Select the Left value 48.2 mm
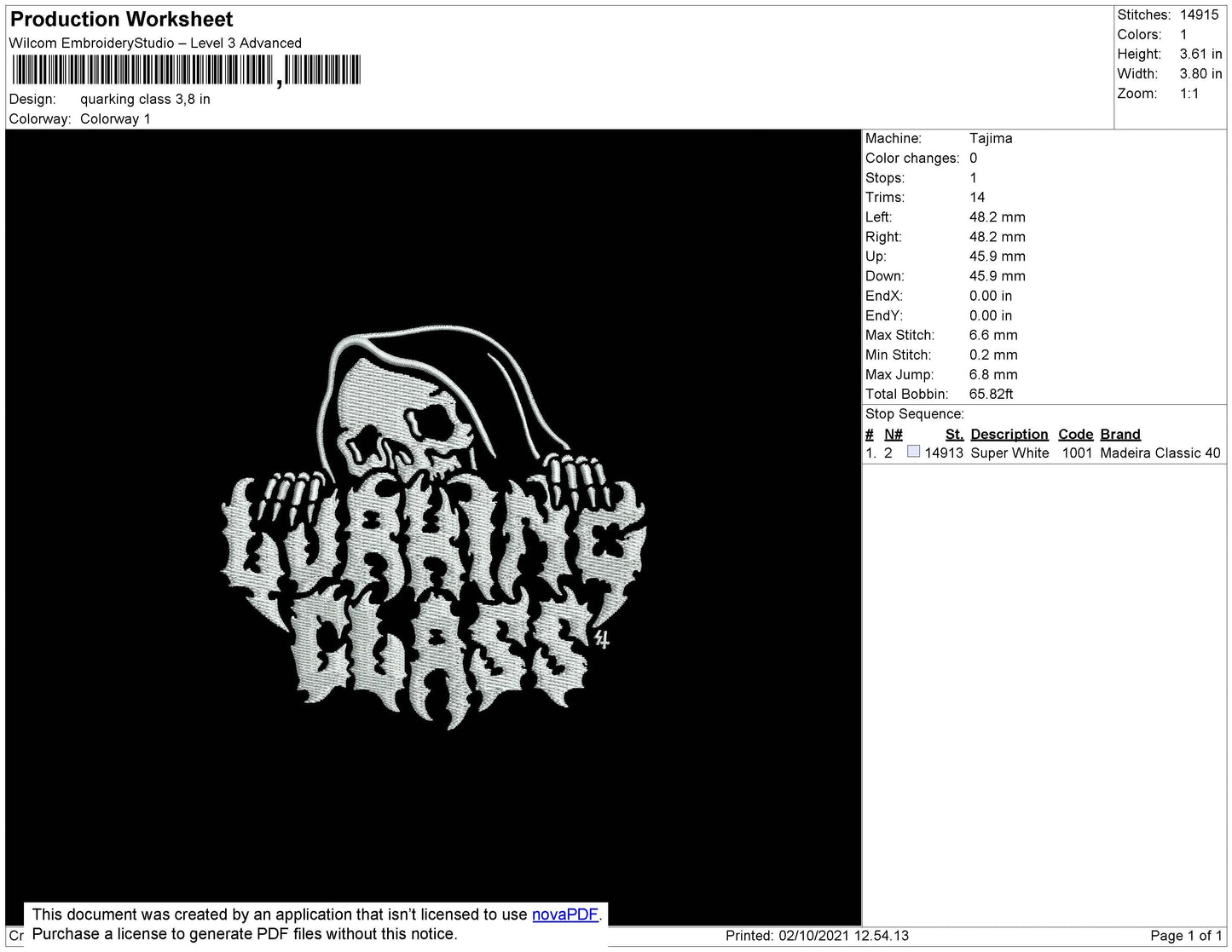This screenshot has height=952, width=1232. [998, 216]
